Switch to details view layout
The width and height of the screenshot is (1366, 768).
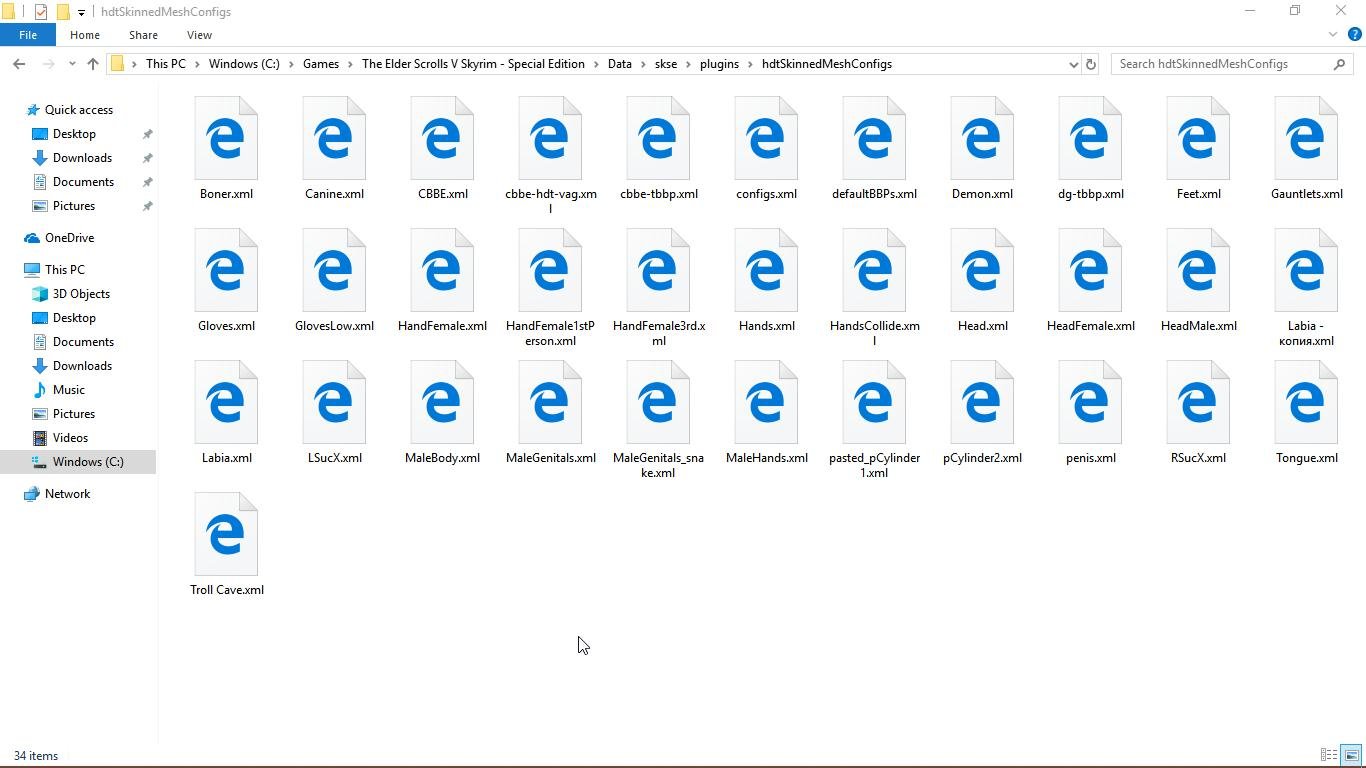click(x=1329, y=756)
